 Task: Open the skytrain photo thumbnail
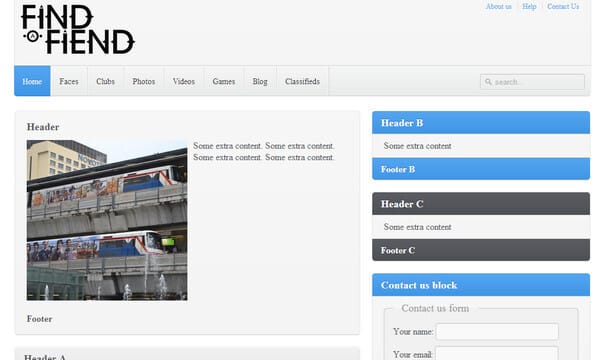107,220
